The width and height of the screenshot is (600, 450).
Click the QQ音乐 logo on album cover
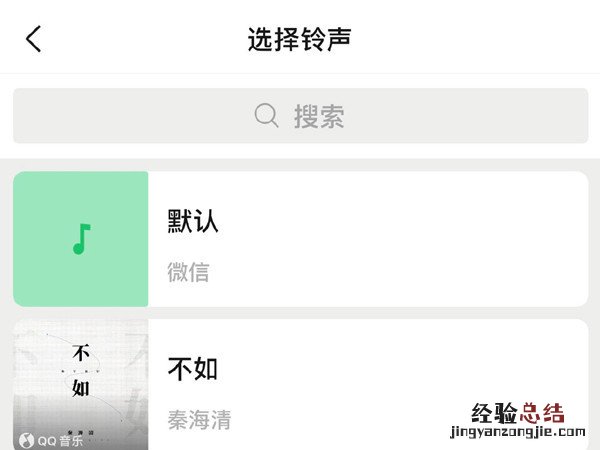tap(51, 440)
